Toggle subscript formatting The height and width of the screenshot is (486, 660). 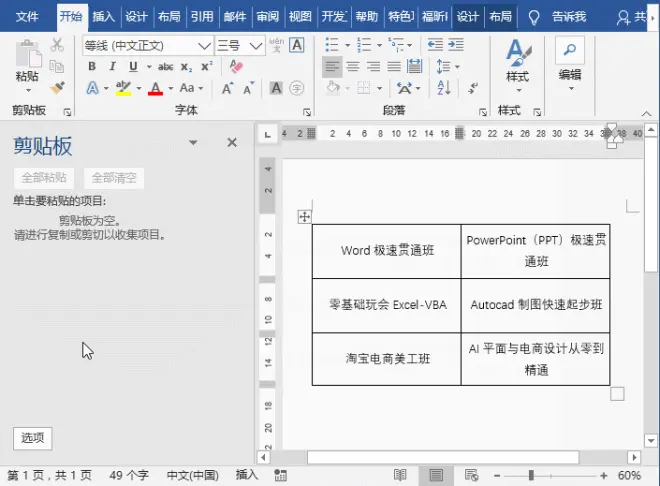(x=186, y=67)
